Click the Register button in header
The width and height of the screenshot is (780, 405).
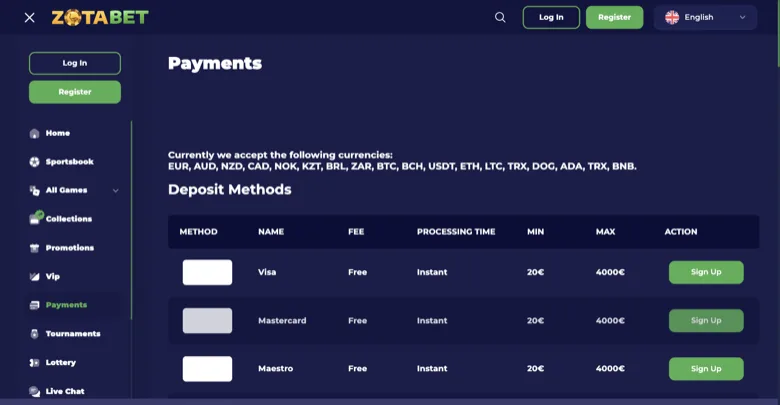click(614, 17)
